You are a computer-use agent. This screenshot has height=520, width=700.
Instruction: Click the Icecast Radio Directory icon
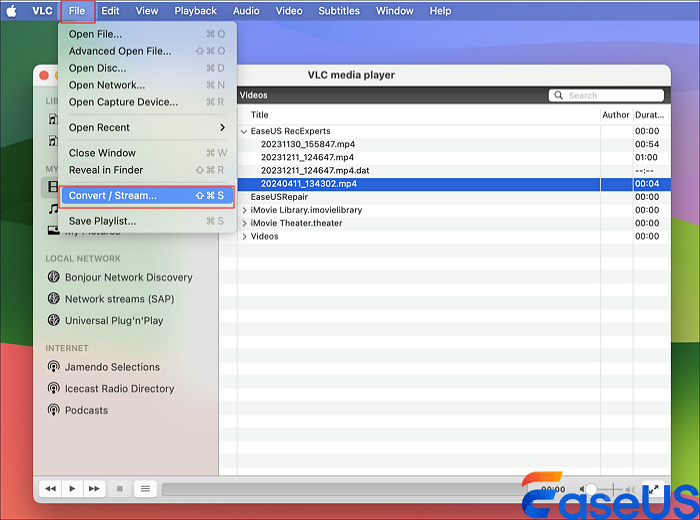(54, 388)
